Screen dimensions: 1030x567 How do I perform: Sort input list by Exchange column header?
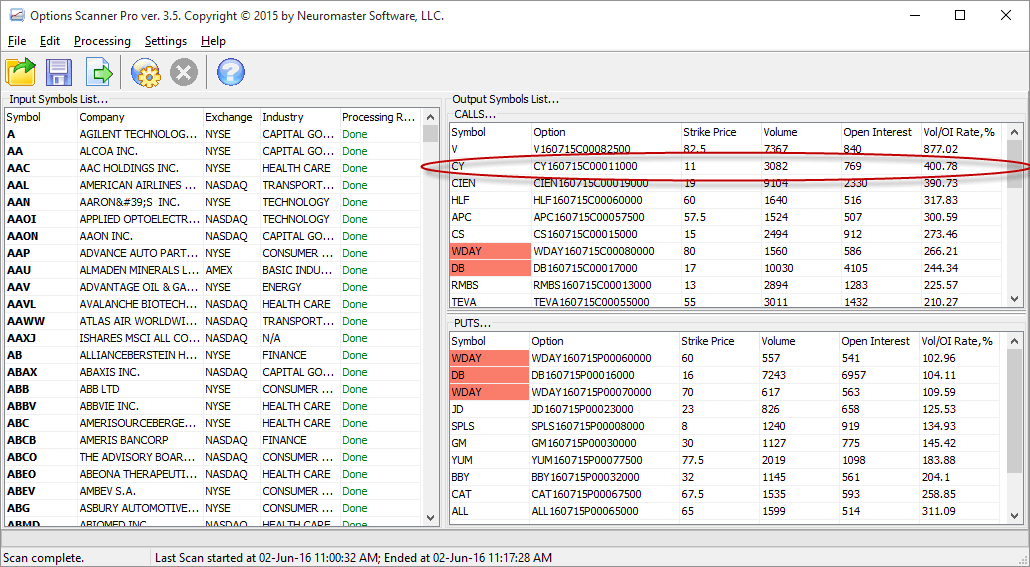[x=231, y=117]
